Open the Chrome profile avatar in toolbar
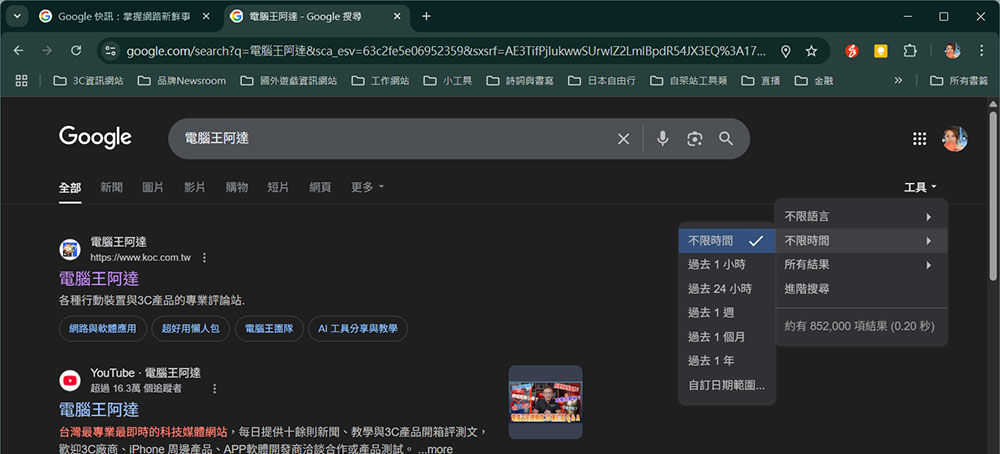Screen dimensions: 1000x454 952,51
